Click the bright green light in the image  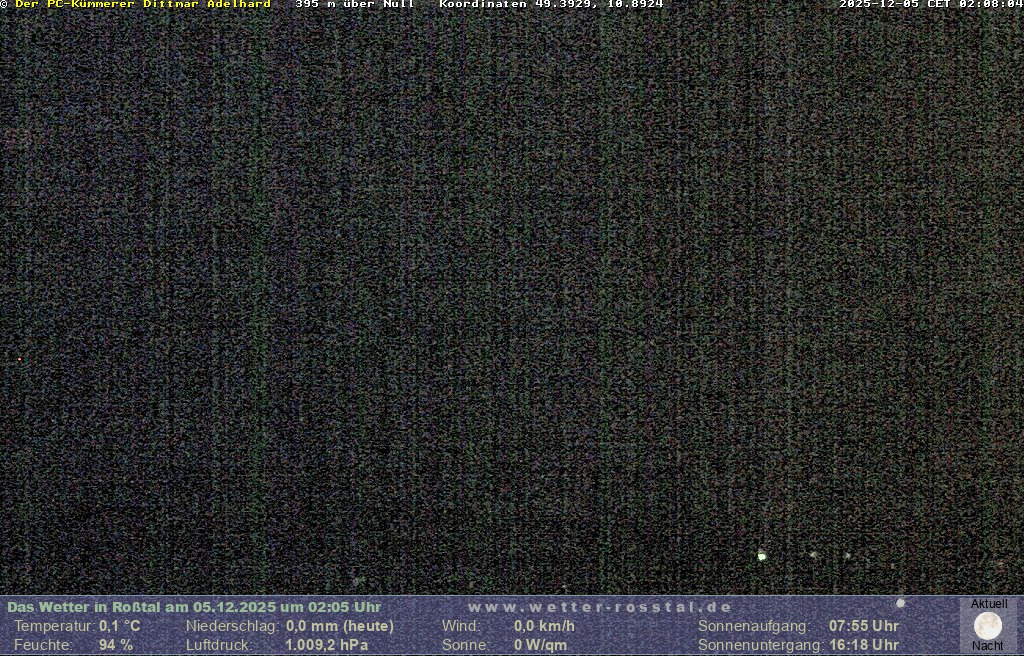[762, 555]
